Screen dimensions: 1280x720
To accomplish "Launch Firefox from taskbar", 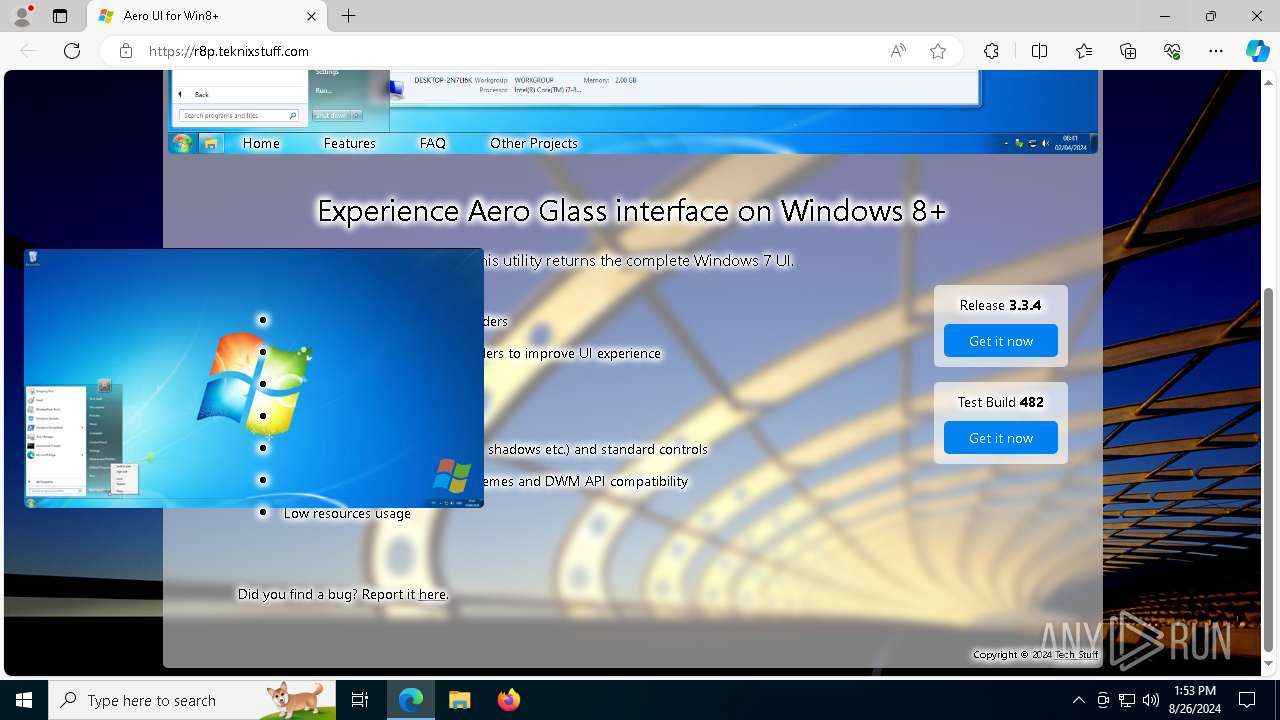I will 508,700.
